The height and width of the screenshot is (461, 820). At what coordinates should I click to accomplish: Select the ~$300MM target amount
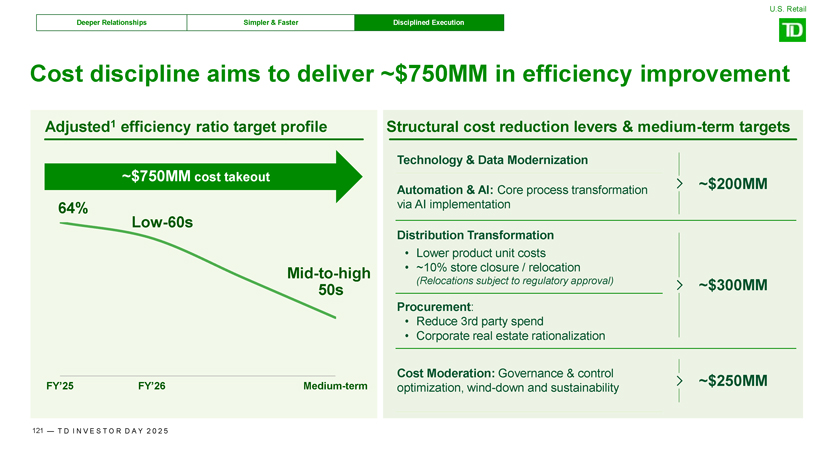[x=732, y=285]
